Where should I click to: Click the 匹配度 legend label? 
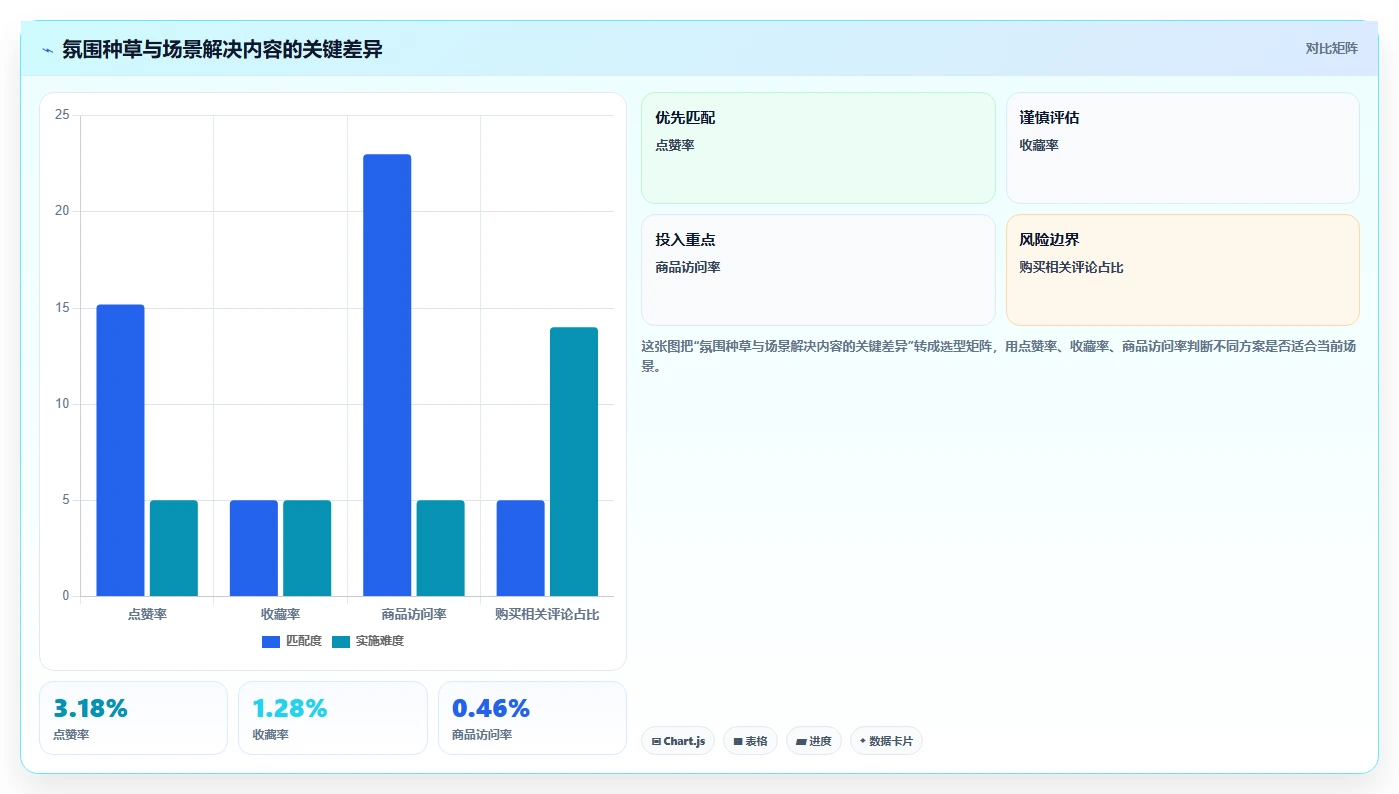304,641
